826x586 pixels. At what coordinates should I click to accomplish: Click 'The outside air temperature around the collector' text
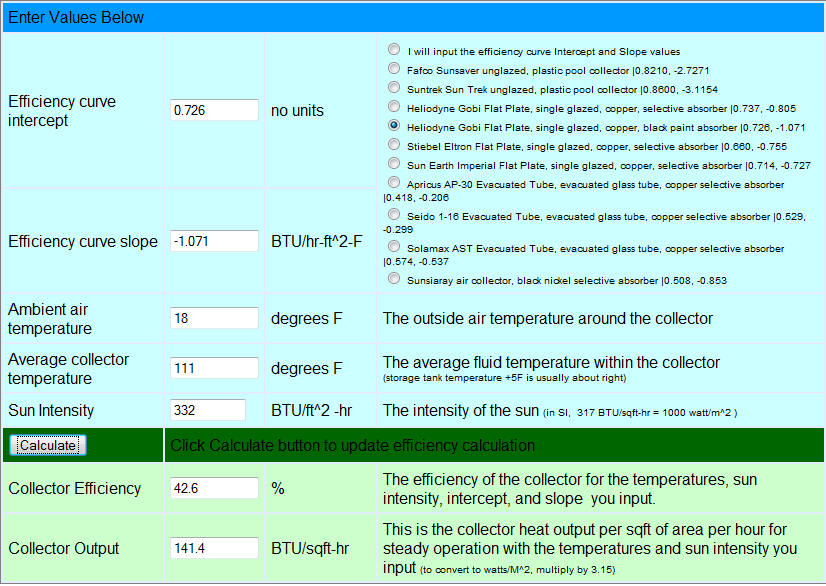pyautogui.click(x=547, y=318)
